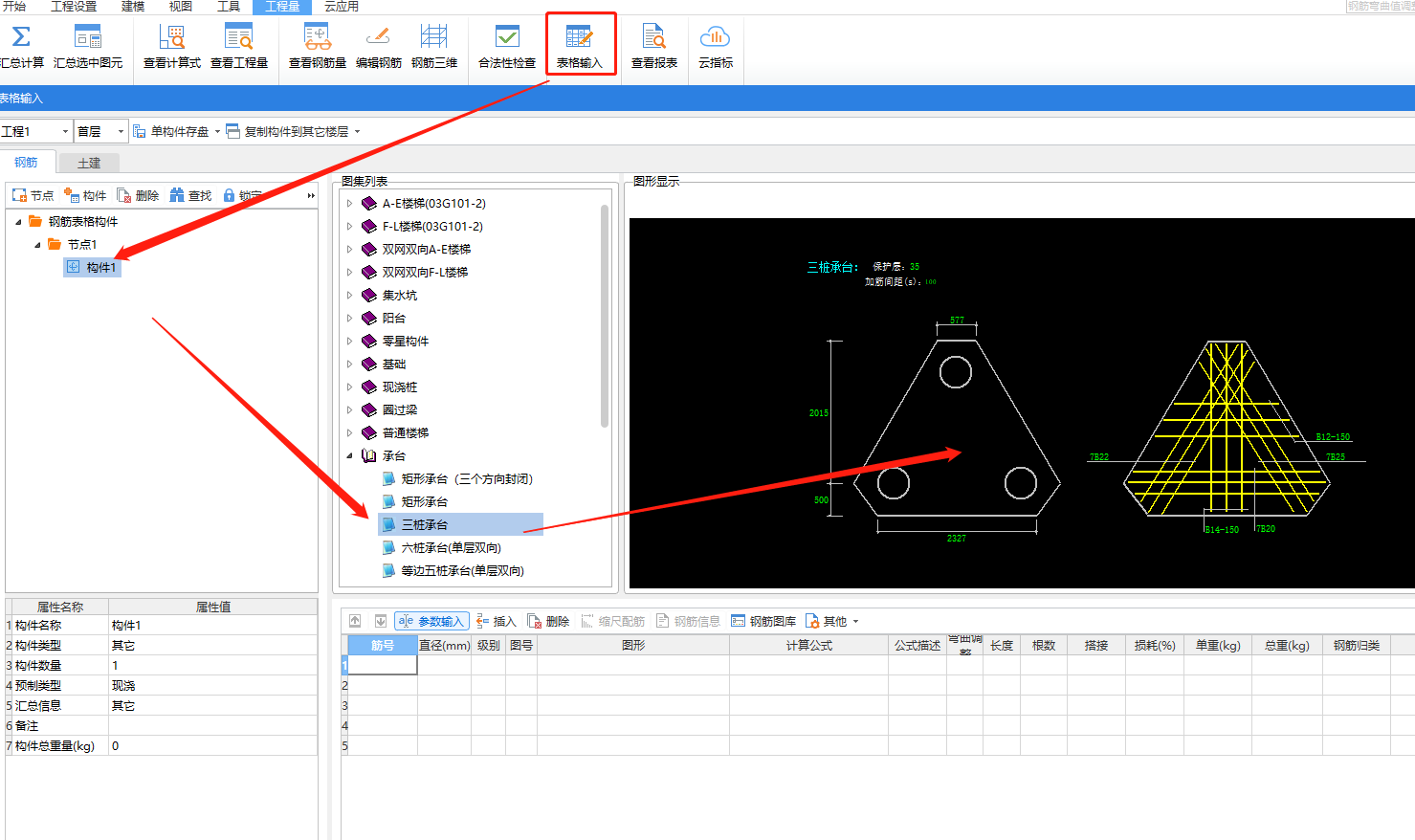Expand the 集水坑 atlas entry
Screen dimensions: 1415x840
[349, 295]
